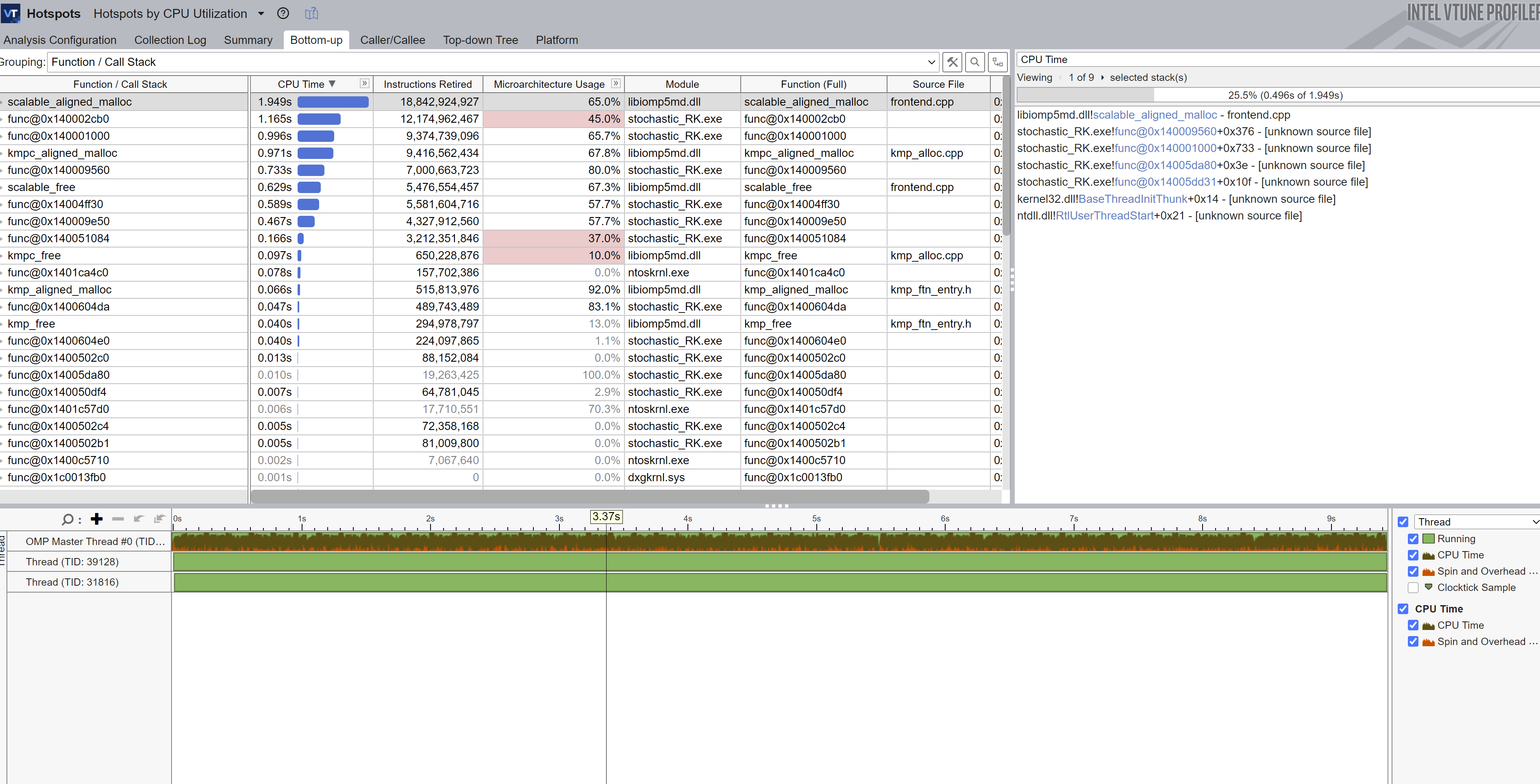
Task: Enable the Clocktick Sample checkbox
Action: coord(1413,588)
